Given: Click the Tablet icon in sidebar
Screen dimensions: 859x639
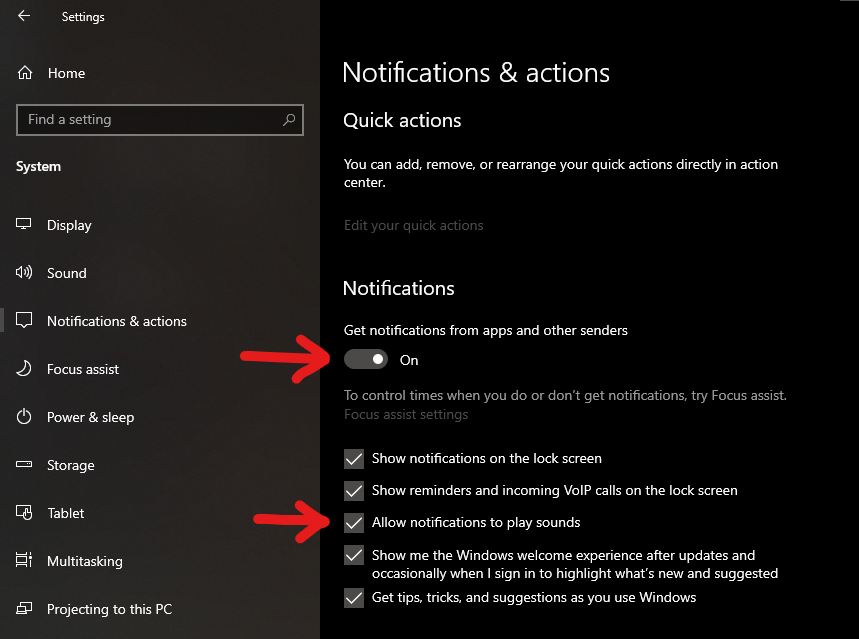Looking at the screenshot, I should point(24,512).
